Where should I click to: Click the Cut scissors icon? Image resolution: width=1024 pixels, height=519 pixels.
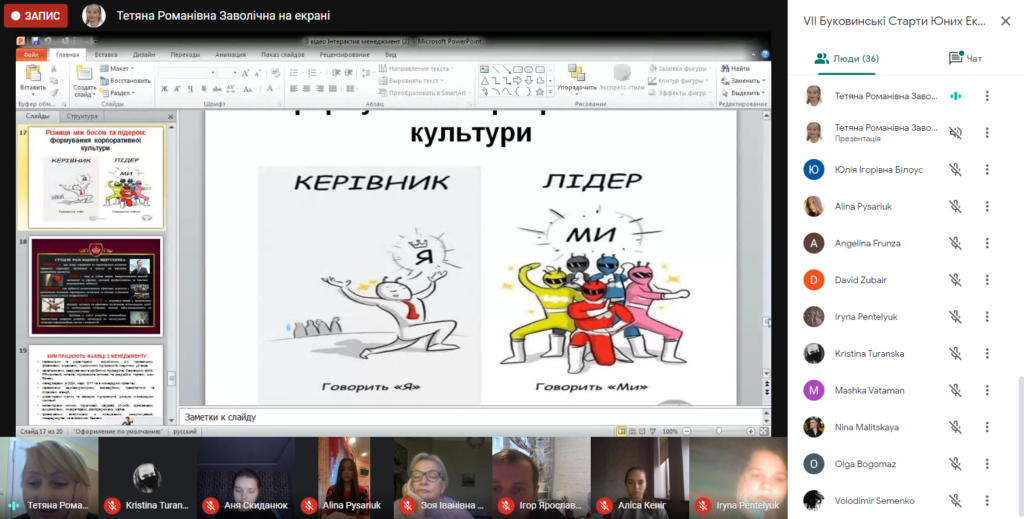click(x=54, y=69)
